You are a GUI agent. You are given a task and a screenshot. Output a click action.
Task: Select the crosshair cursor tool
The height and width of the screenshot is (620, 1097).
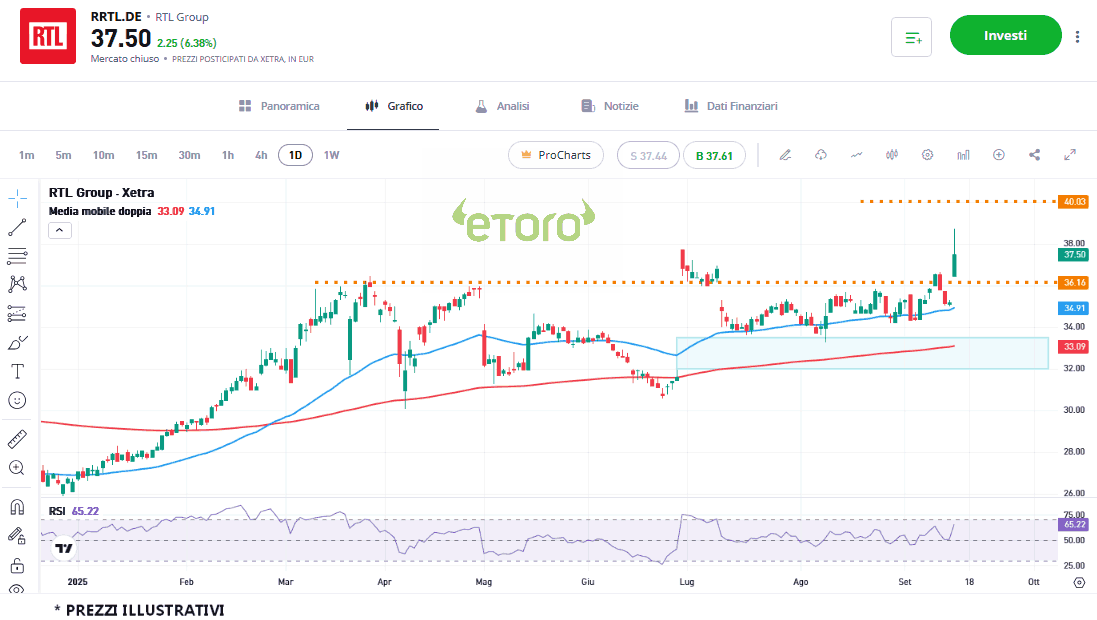pyautogui.click(x=17, y=198)
